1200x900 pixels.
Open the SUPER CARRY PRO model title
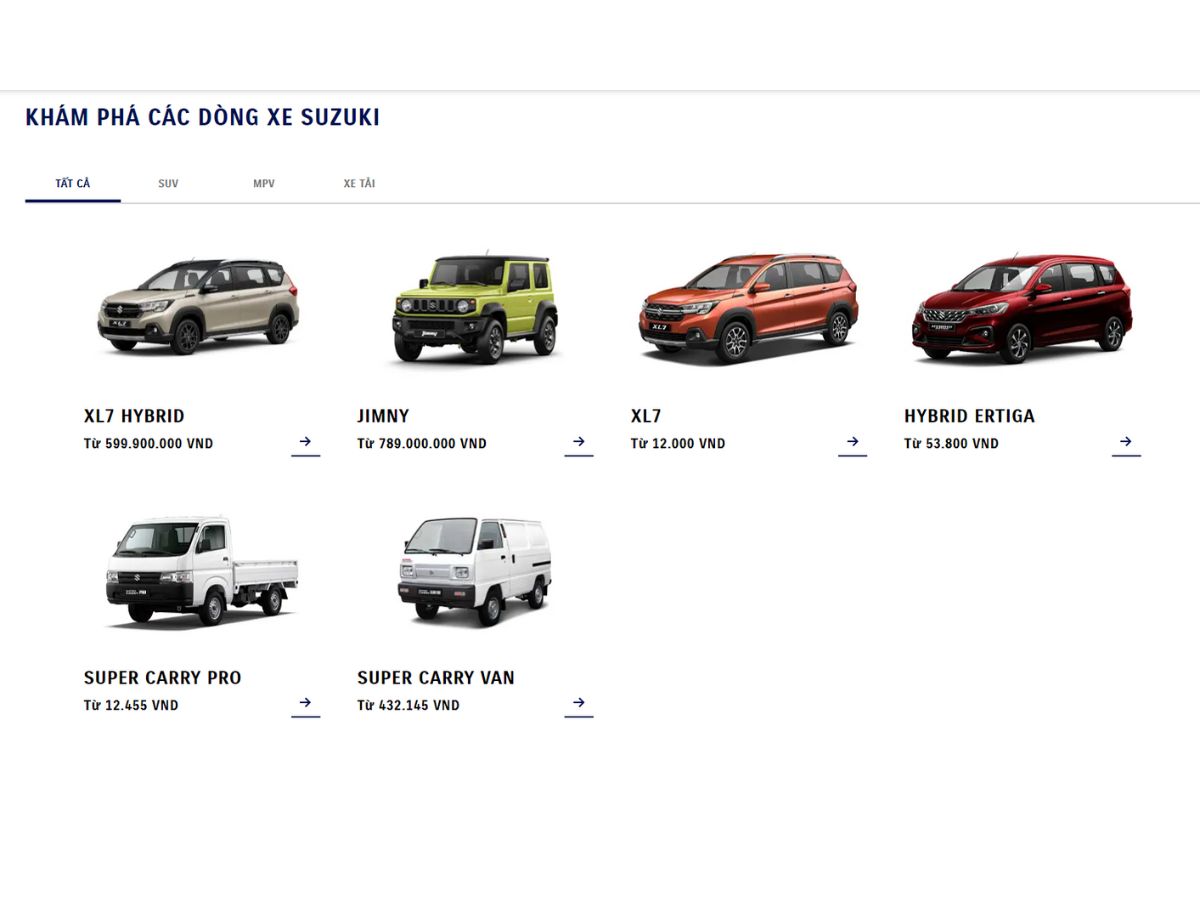(x=163, y=678)
